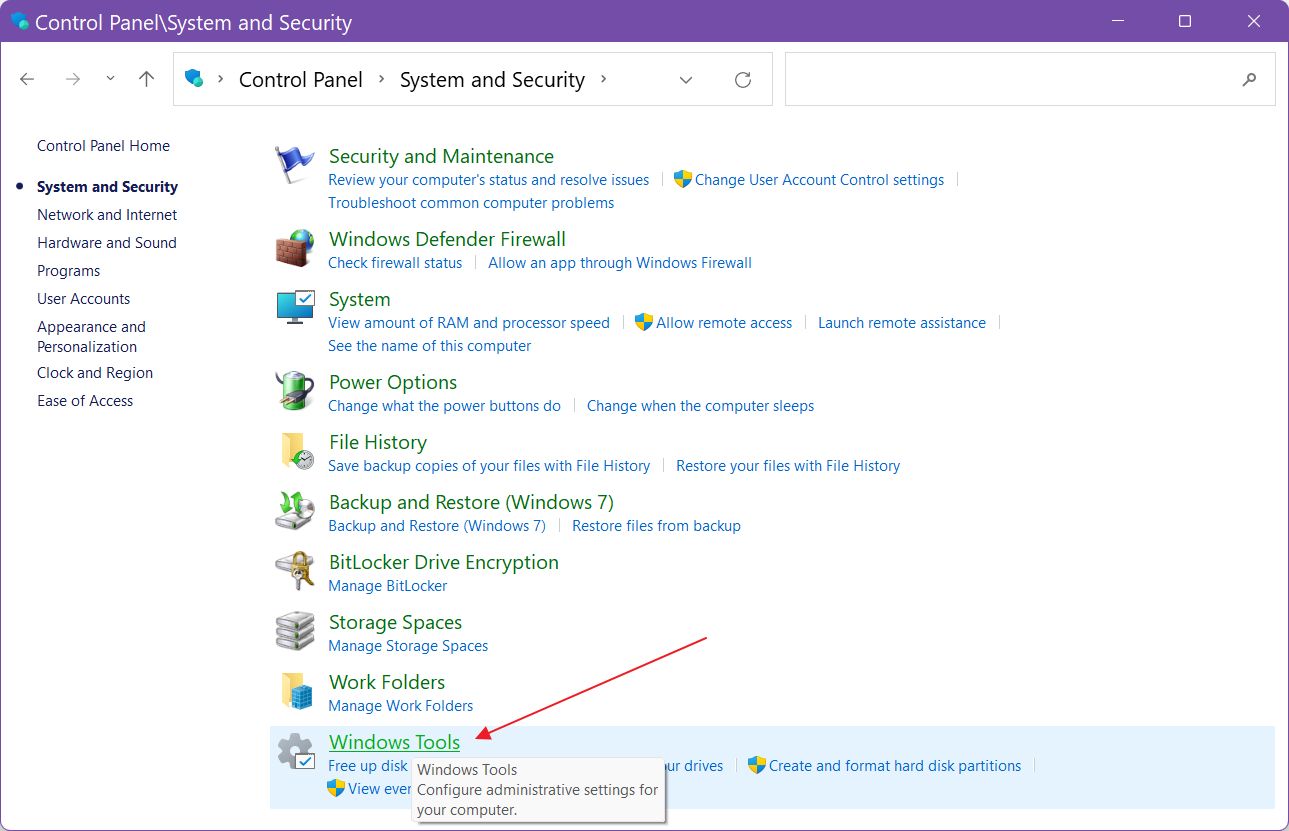This screenshot has height=831, width=1289.
Task: Click the title bar Control Panel icon
Action: (x=19, y=21)
